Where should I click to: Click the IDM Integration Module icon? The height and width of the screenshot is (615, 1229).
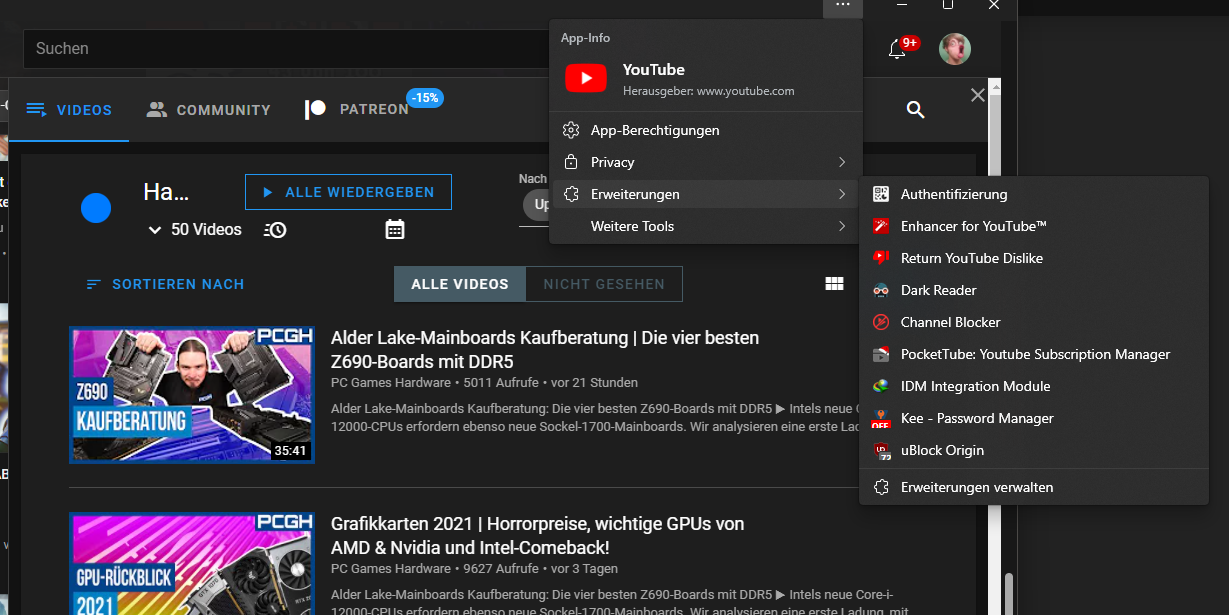pos(881,386)
